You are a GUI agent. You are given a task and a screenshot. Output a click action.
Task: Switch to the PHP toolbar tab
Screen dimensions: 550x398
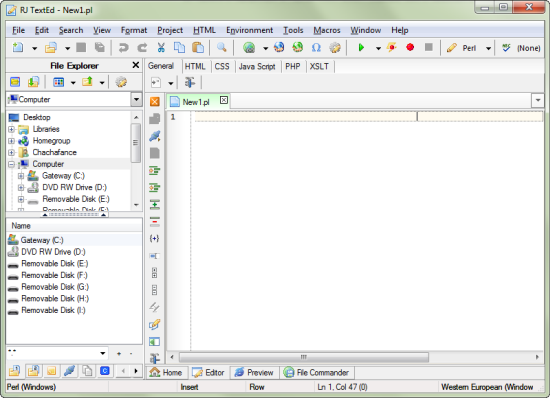pos(293,66)
